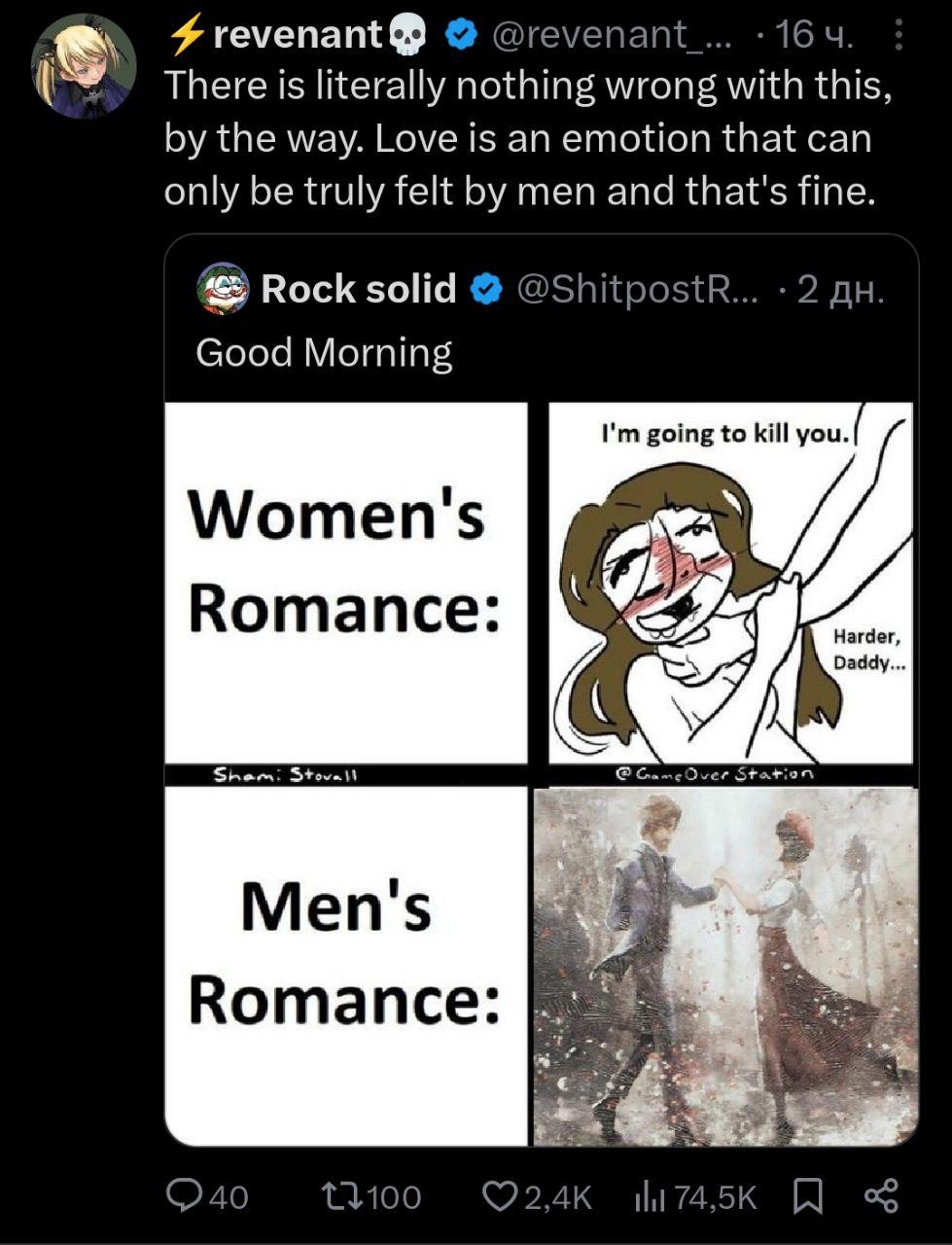Bookmark this tweet
Screen dimensions: 952x1245
pos(808,1195)
